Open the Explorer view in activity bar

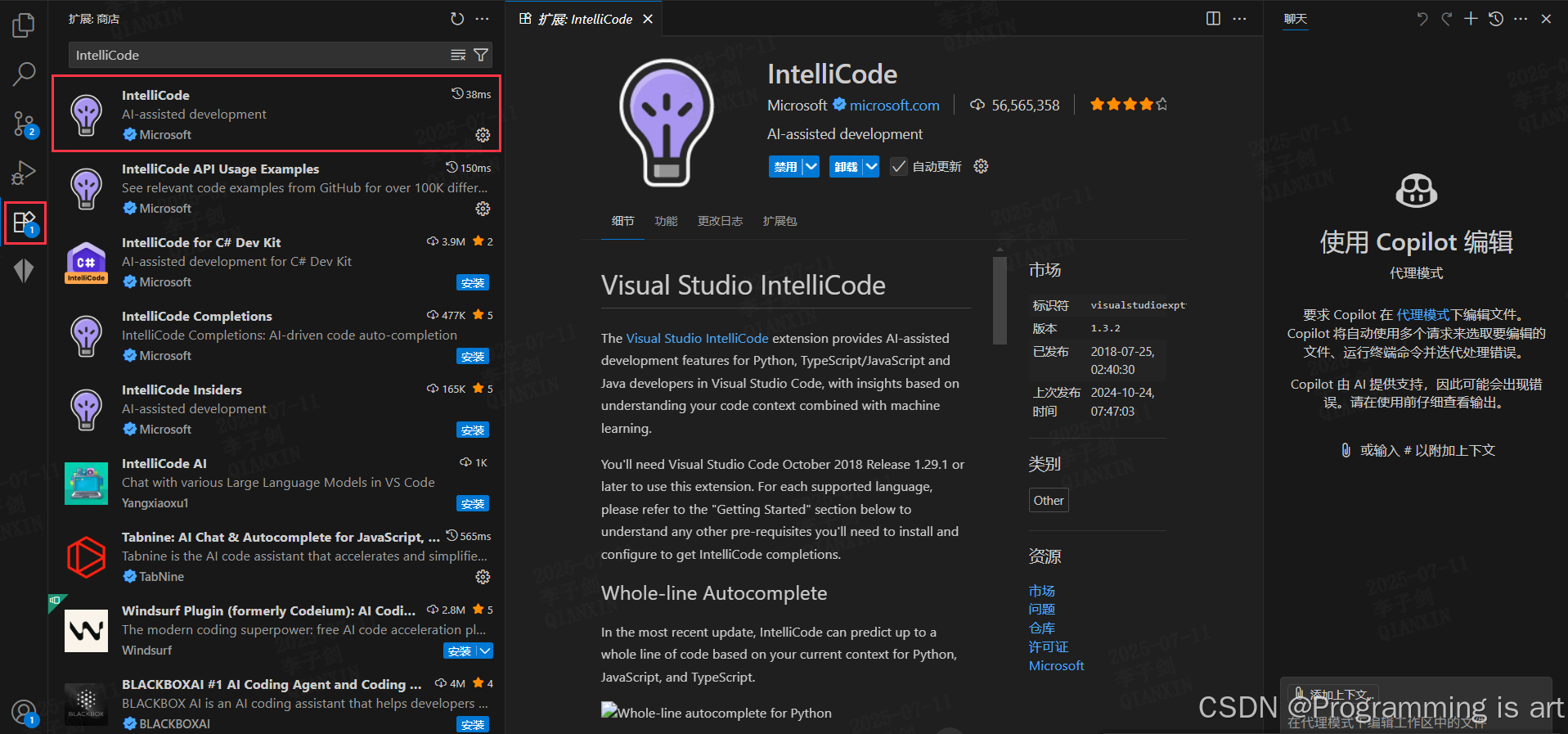(24, 25)
